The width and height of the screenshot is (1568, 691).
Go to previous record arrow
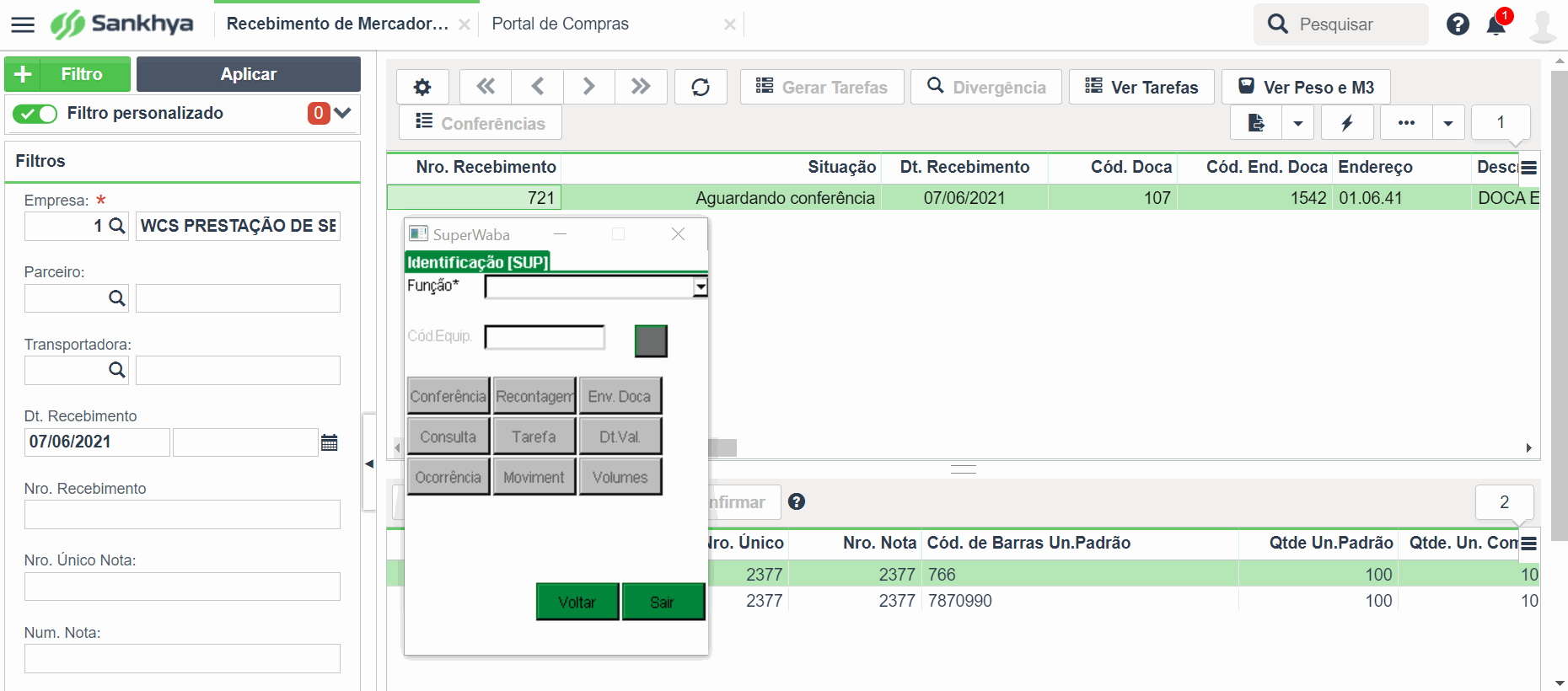click(538, 87)
